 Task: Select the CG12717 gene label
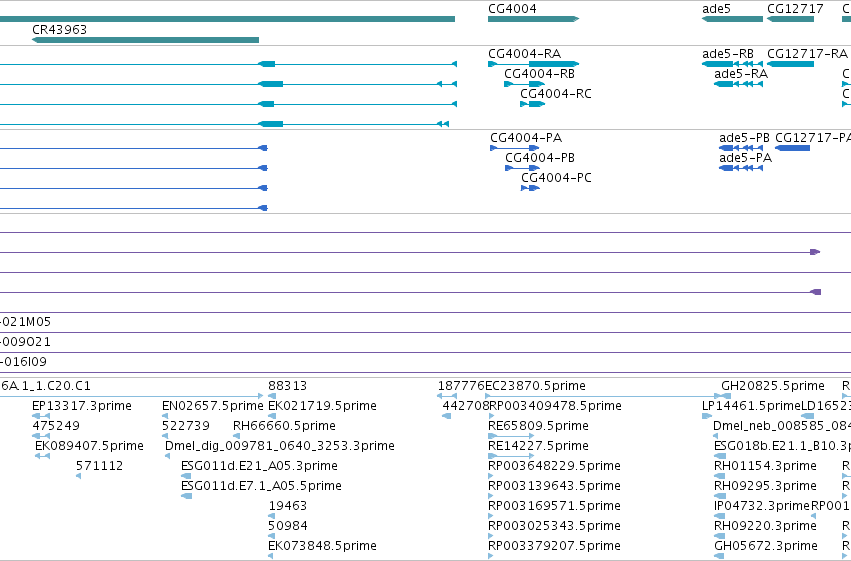coord(795,9)
